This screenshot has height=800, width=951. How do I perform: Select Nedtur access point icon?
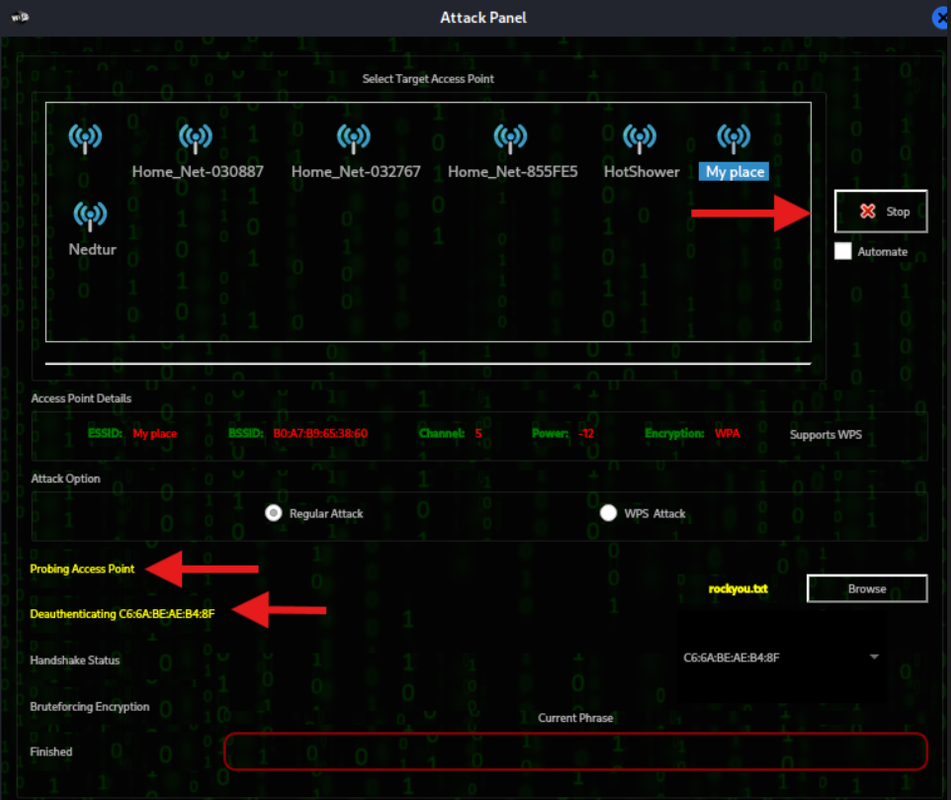pyautogui.click(x=90, y=217)
